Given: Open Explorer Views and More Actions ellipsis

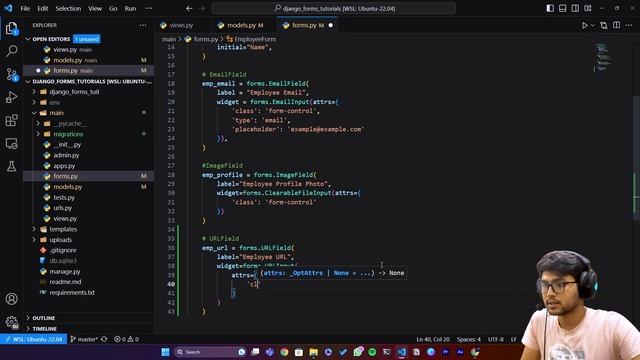Looking at the screenshot, I should tap(143, 25).
